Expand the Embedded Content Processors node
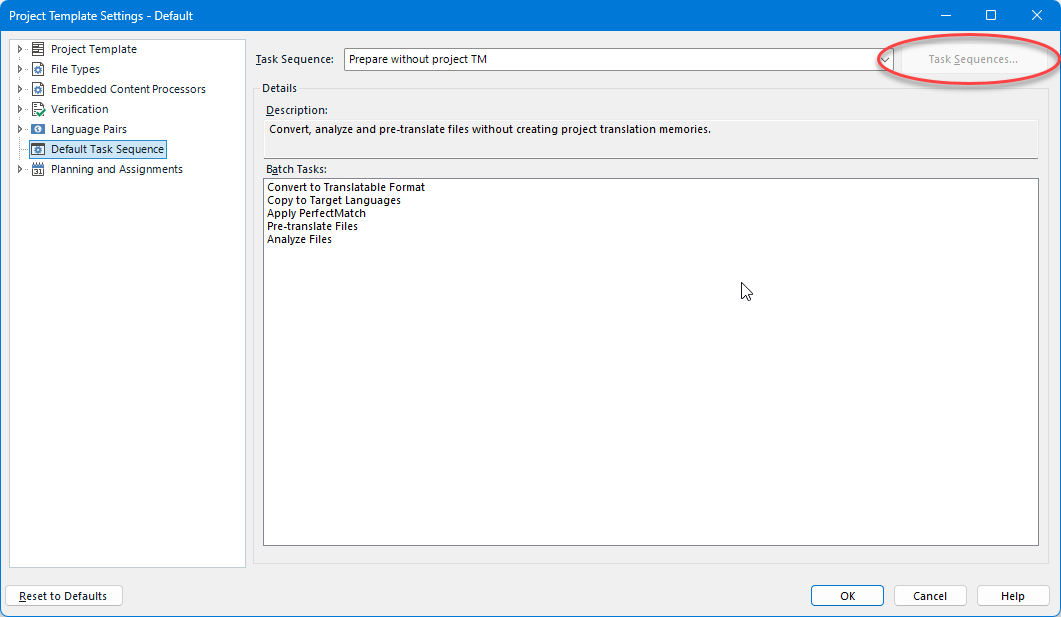The width and height of the screenshot is (1061, 617). [x=20, y=89]
